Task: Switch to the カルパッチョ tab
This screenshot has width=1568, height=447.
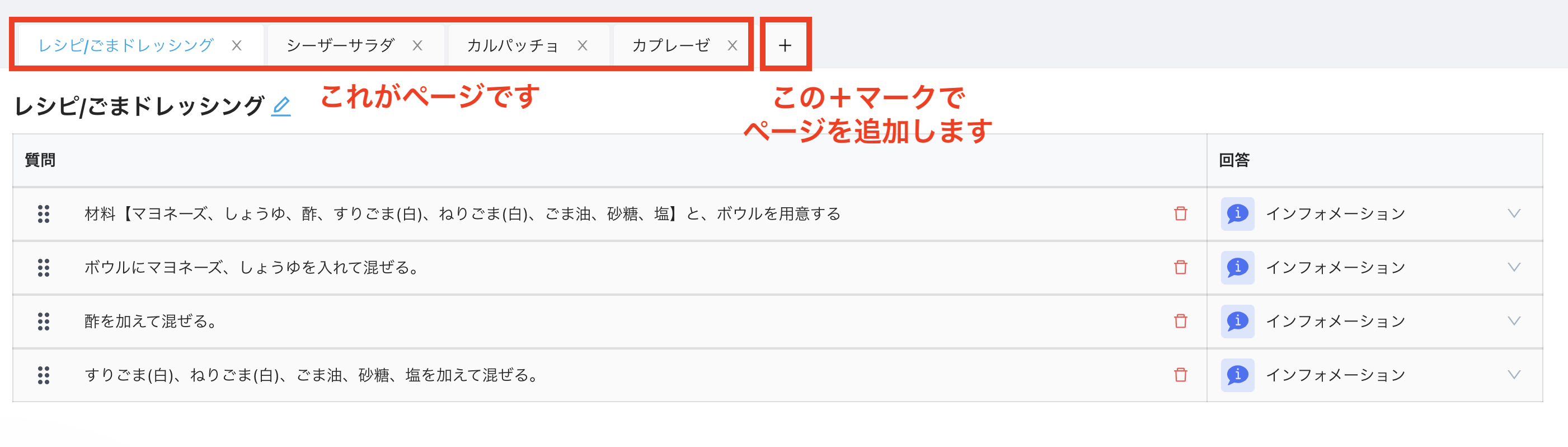Action: tap(512, 46)
